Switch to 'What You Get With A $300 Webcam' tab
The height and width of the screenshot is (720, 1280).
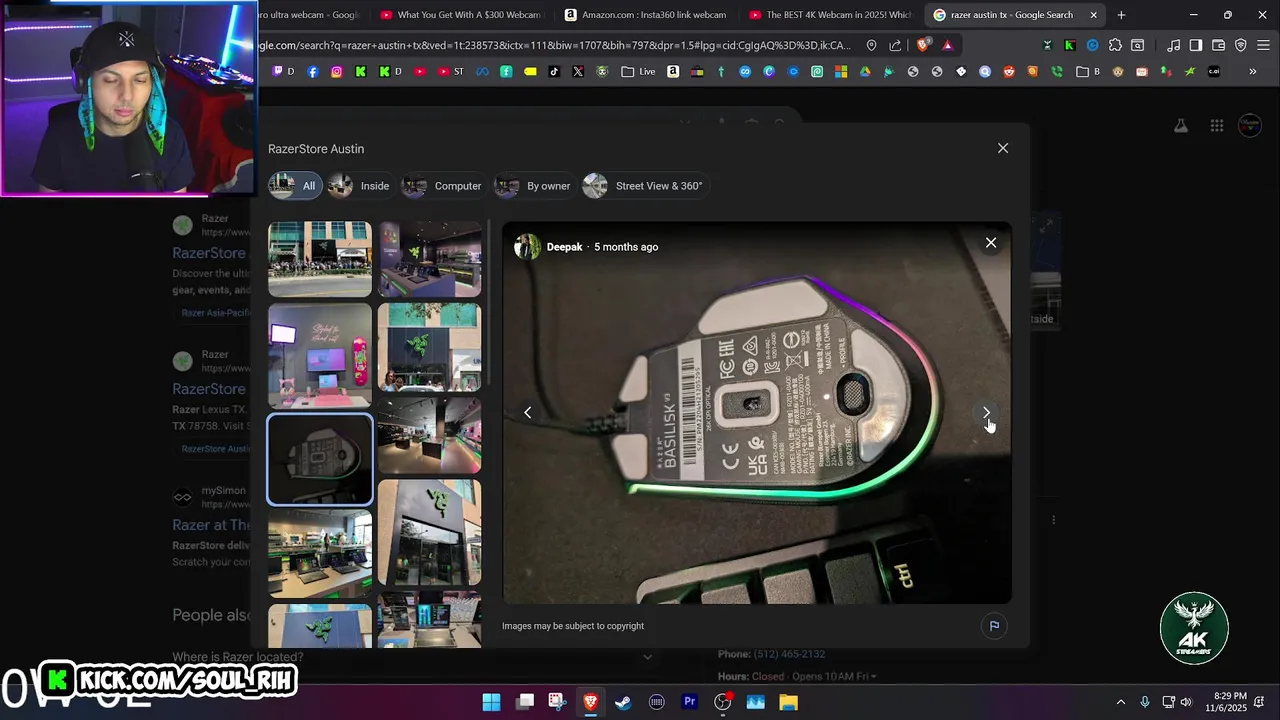pos(461,15)
